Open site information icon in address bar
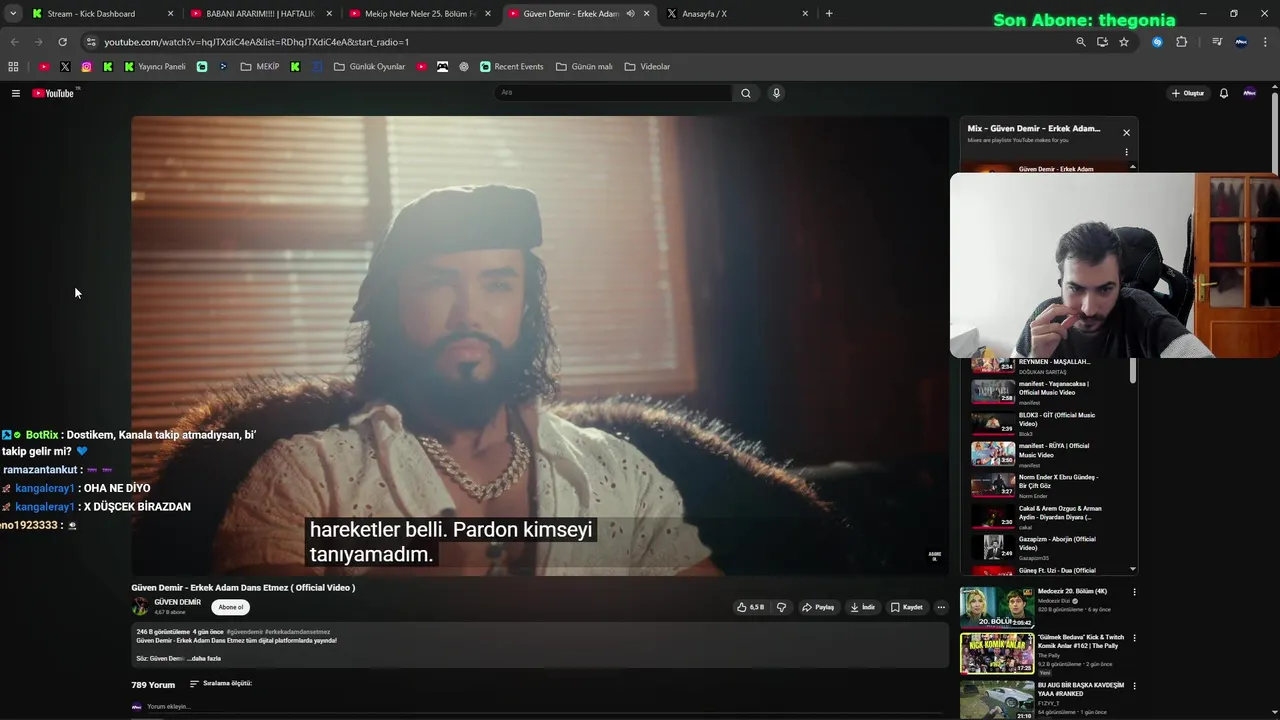The image size is (1280, 720). [x=91, y=42]
